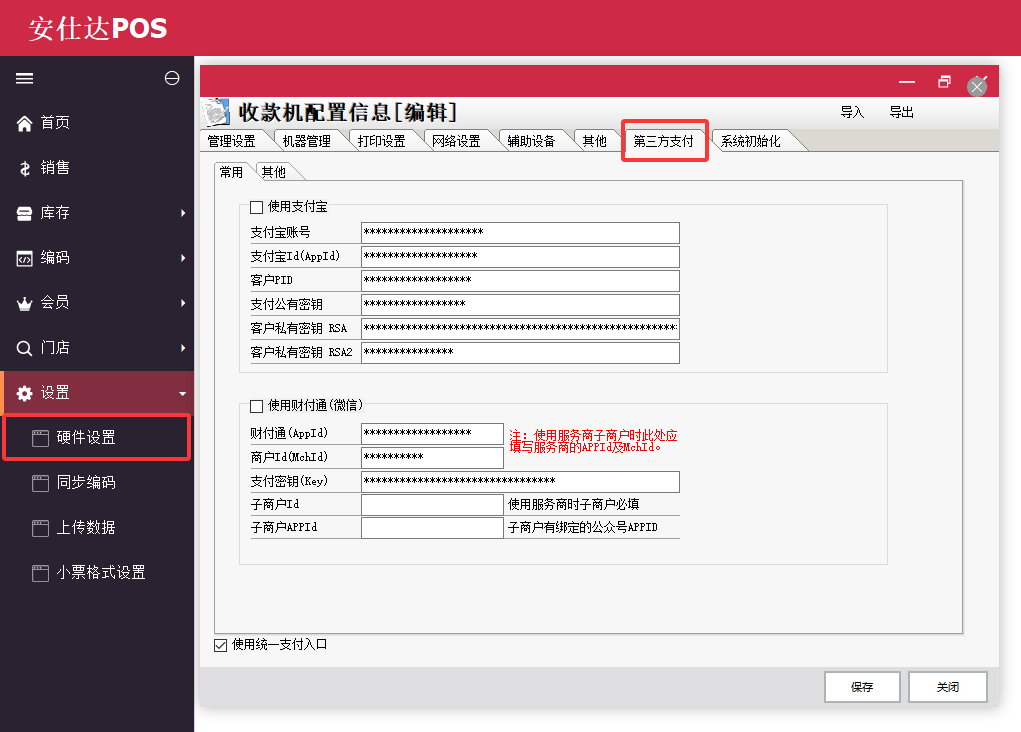Click the code icon beside 编码
Viewport: 1021px width, 732px height.
click(x=24, y=259)
